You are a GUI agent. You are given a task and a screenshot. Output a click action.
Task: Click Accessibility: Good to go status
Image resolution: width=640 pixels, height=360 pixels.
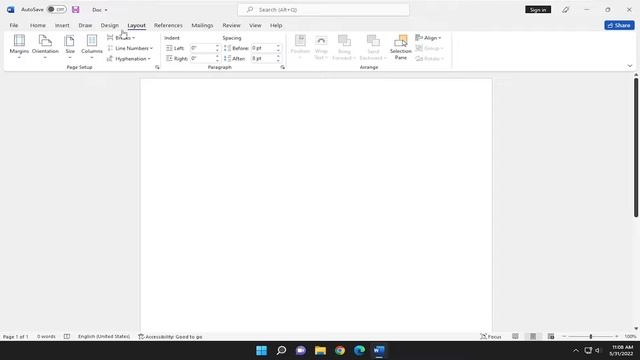click(x=170, y=337)
